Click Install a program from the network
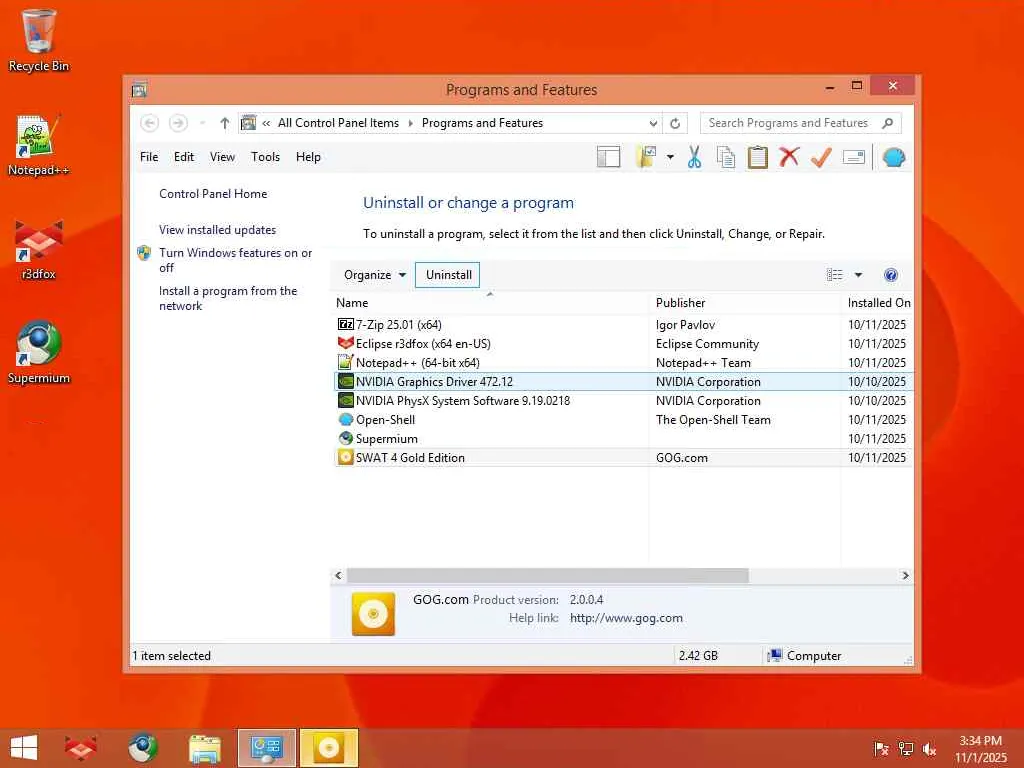This screenshot has width=1024, height=768. pos(228,298)
